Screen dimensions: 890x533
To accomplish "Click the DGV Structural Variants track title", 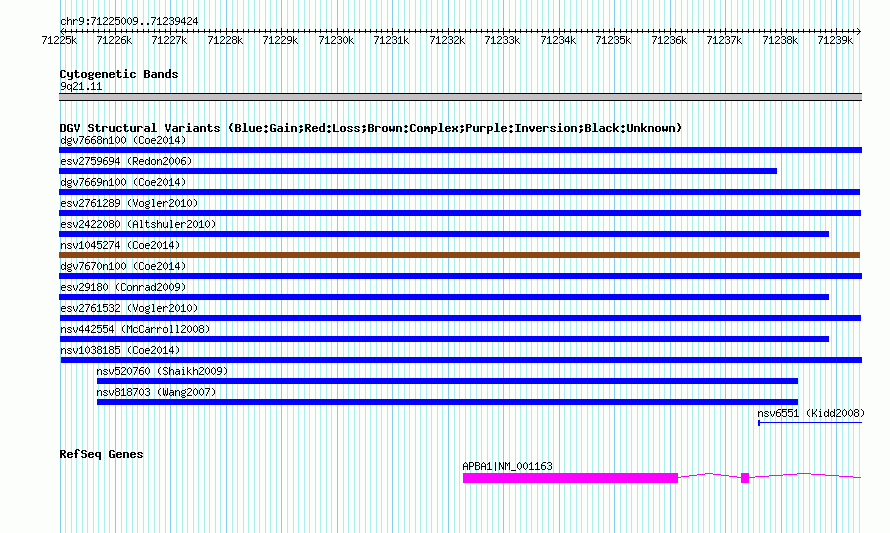I will [371, 128].
